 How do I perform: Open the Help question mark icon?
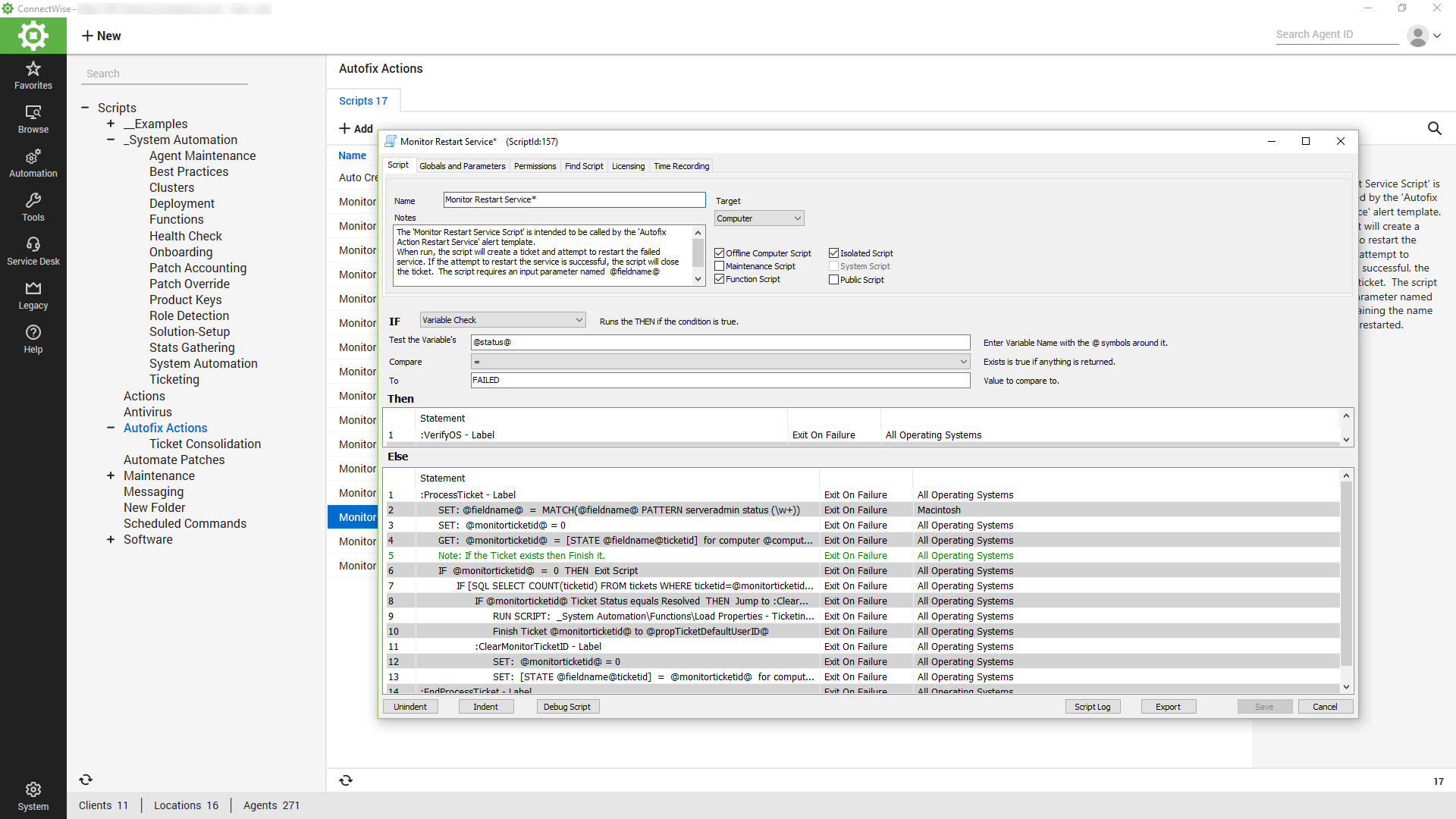[33, 333]
